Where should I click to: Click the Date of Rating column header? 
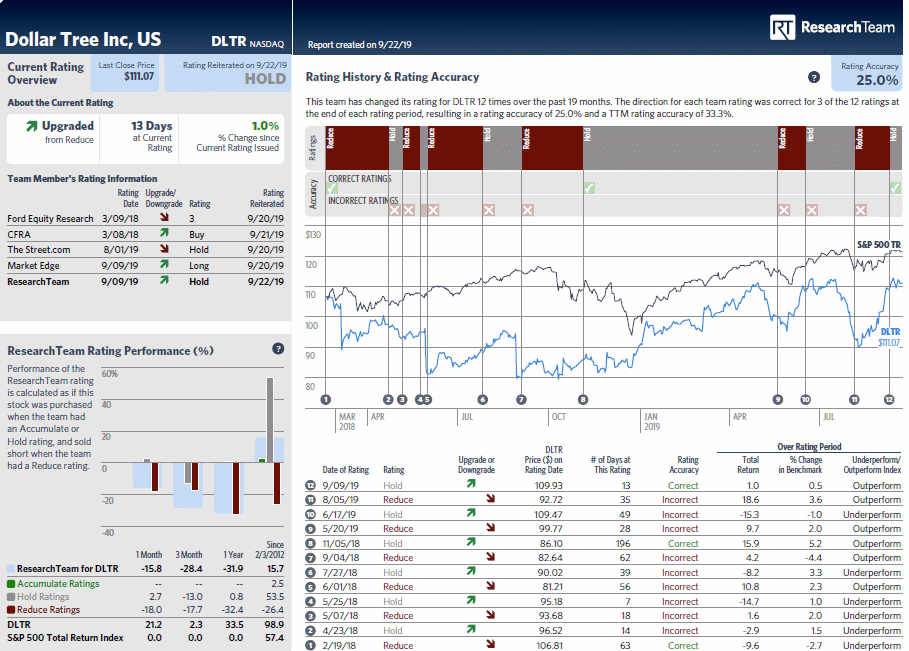pos(346,470)
